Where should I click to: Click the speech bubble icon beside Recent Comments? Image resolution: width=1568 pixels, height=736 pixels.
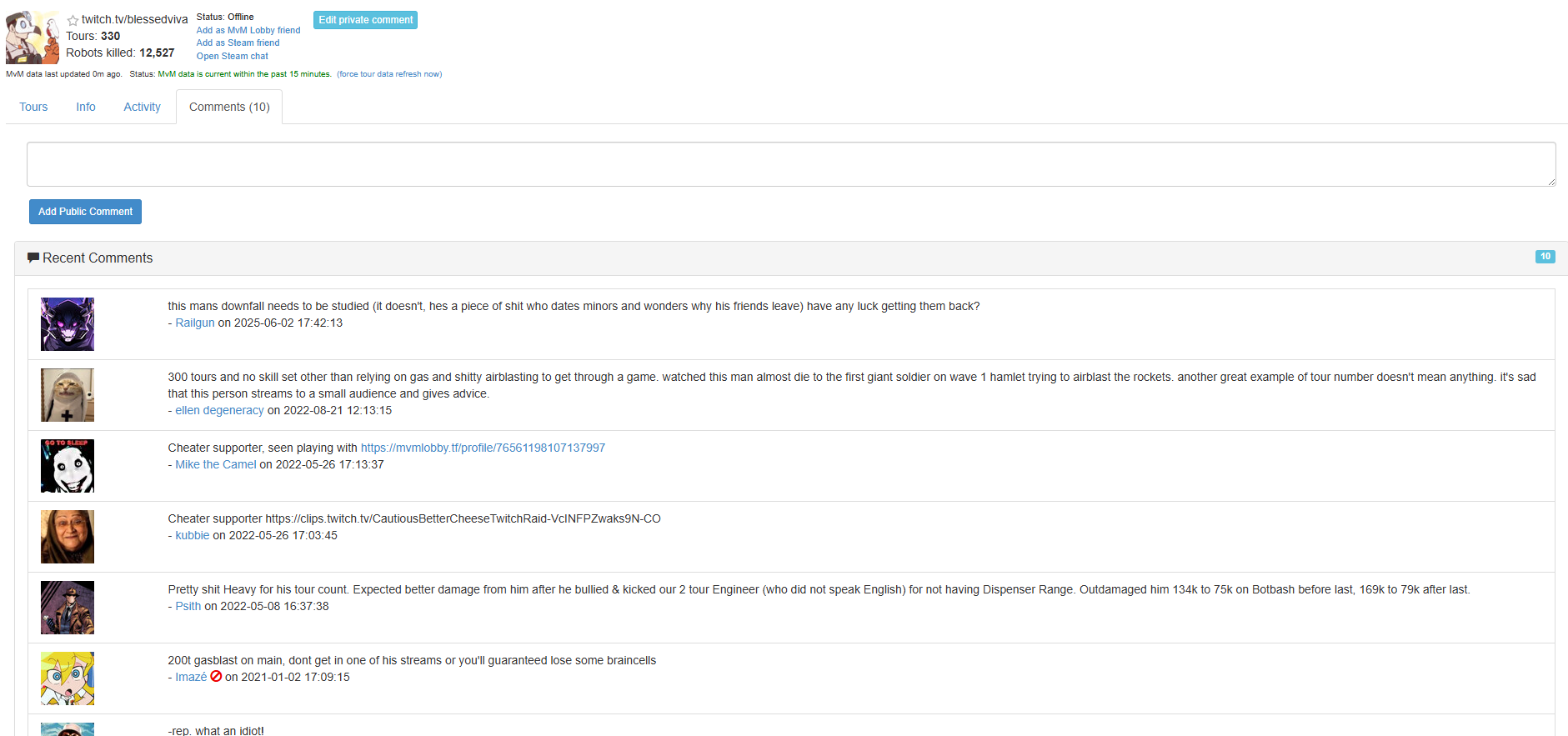point(33,258)
